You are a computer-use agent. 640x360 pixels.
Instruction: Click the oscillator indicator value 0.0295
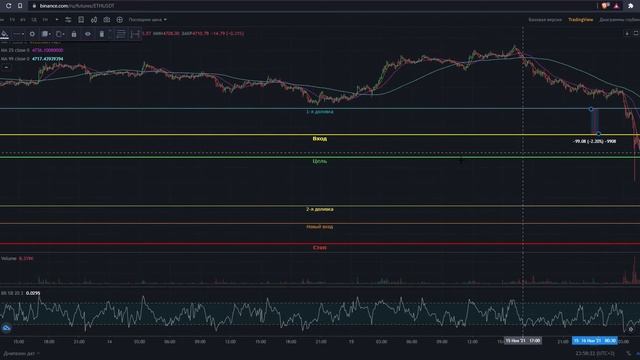click(33, 293)
